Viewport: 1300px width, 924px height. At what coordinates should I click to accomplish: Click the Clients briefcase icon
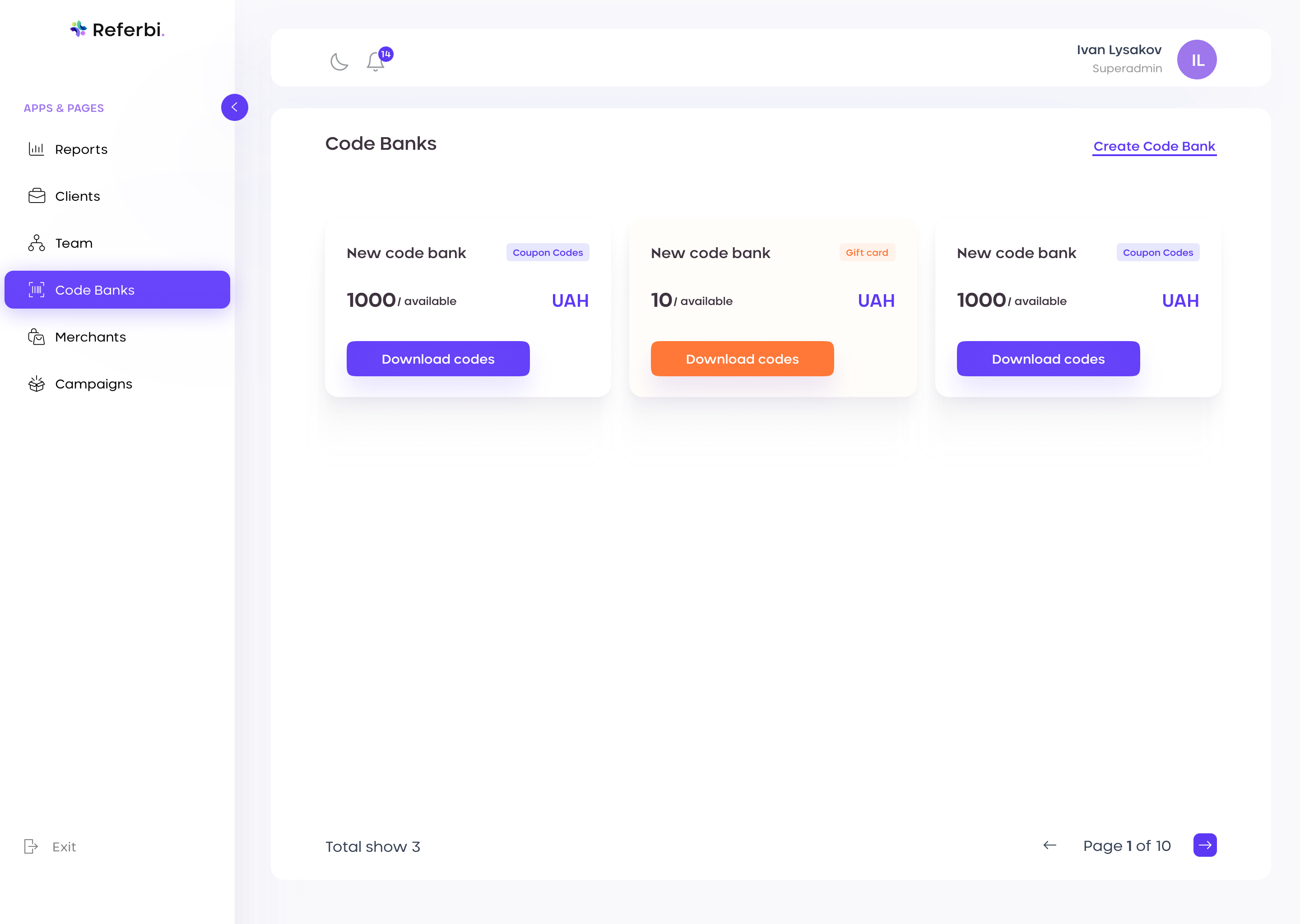37,196
